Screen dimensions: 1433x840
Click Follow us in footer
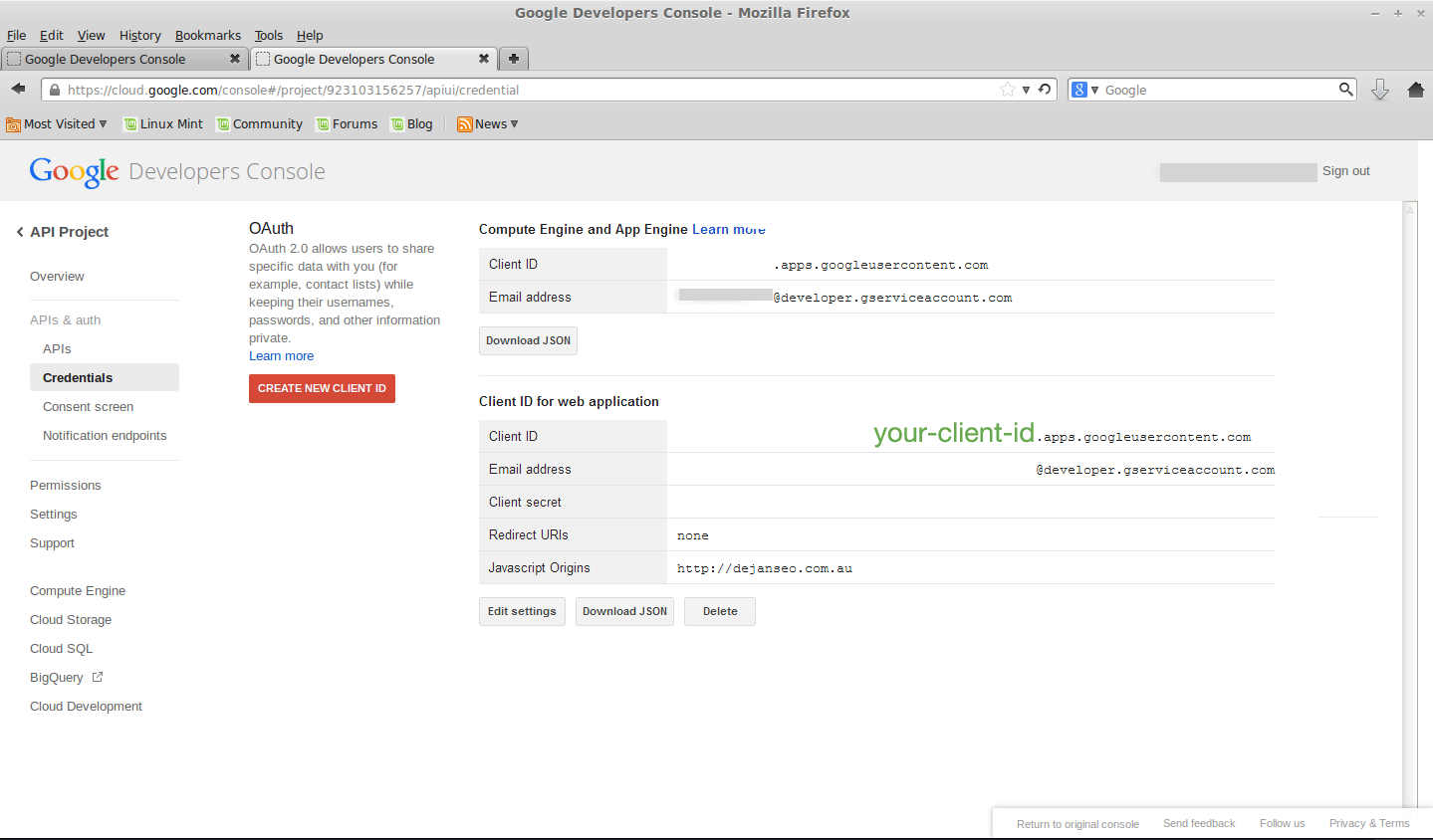[1282, 824]
